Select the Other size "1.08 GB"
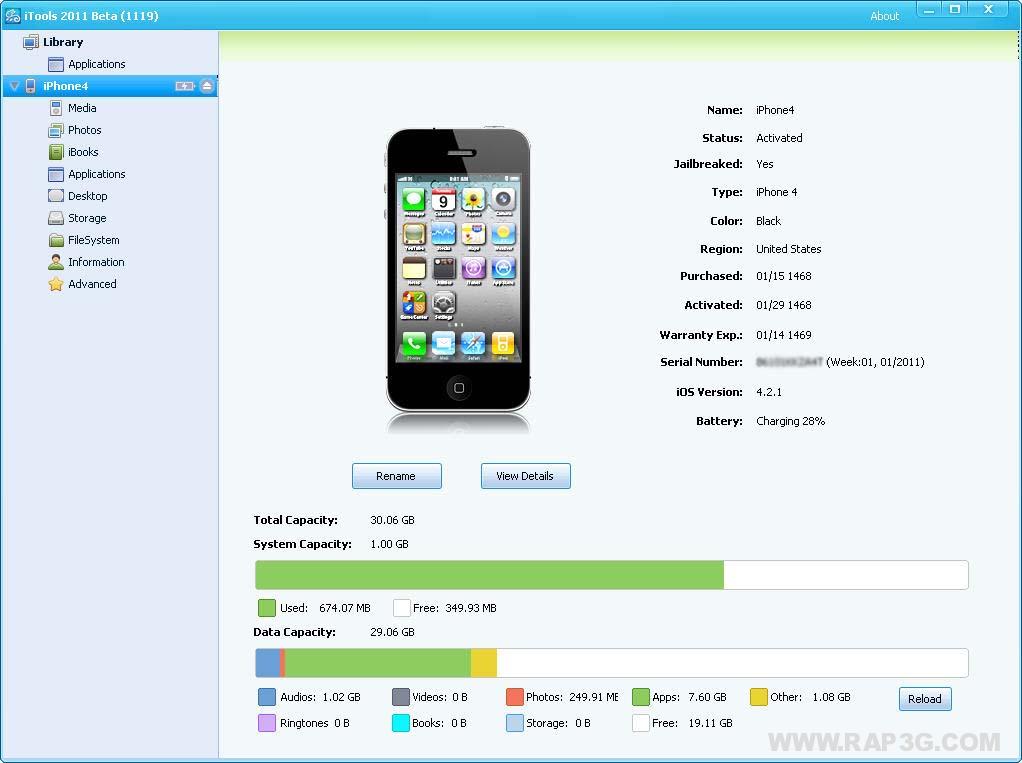Image resolution: width=1022 pixels, height=763 pixels. 831,697
